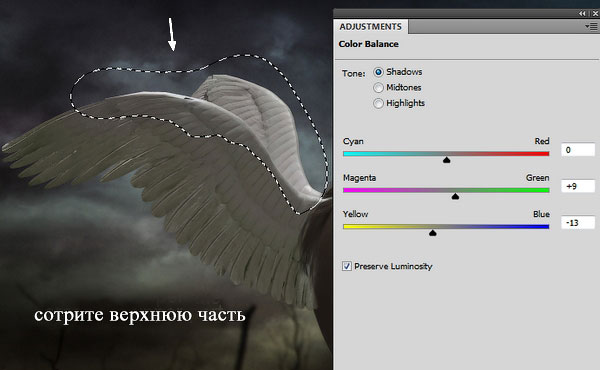Screen dimensions: 600x370
Task: Click the Cyan-Red slider handle
Action: tap(446, 160)
